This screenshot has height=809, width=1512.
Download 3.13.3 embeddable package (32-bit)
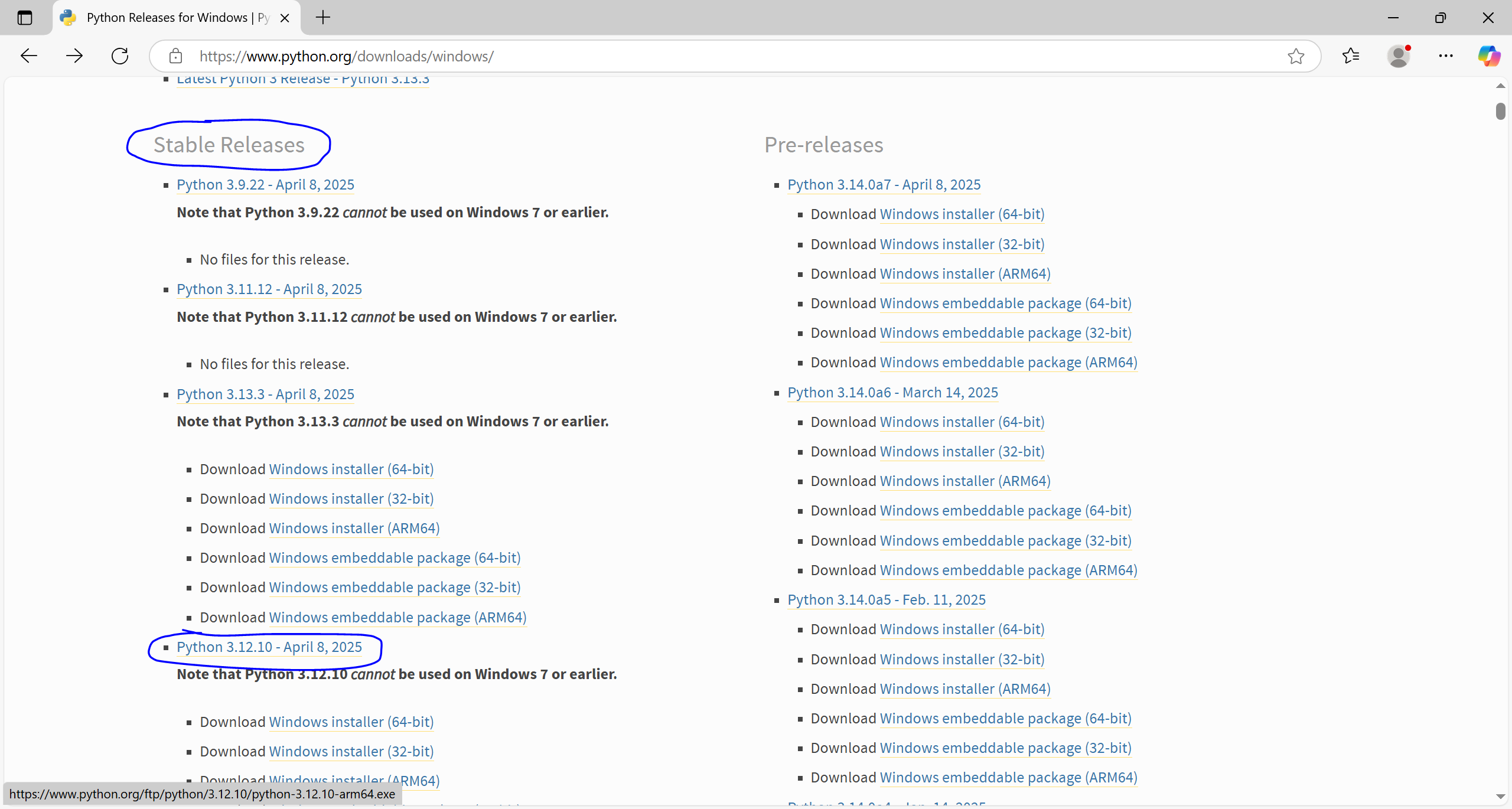coord(395,588)
